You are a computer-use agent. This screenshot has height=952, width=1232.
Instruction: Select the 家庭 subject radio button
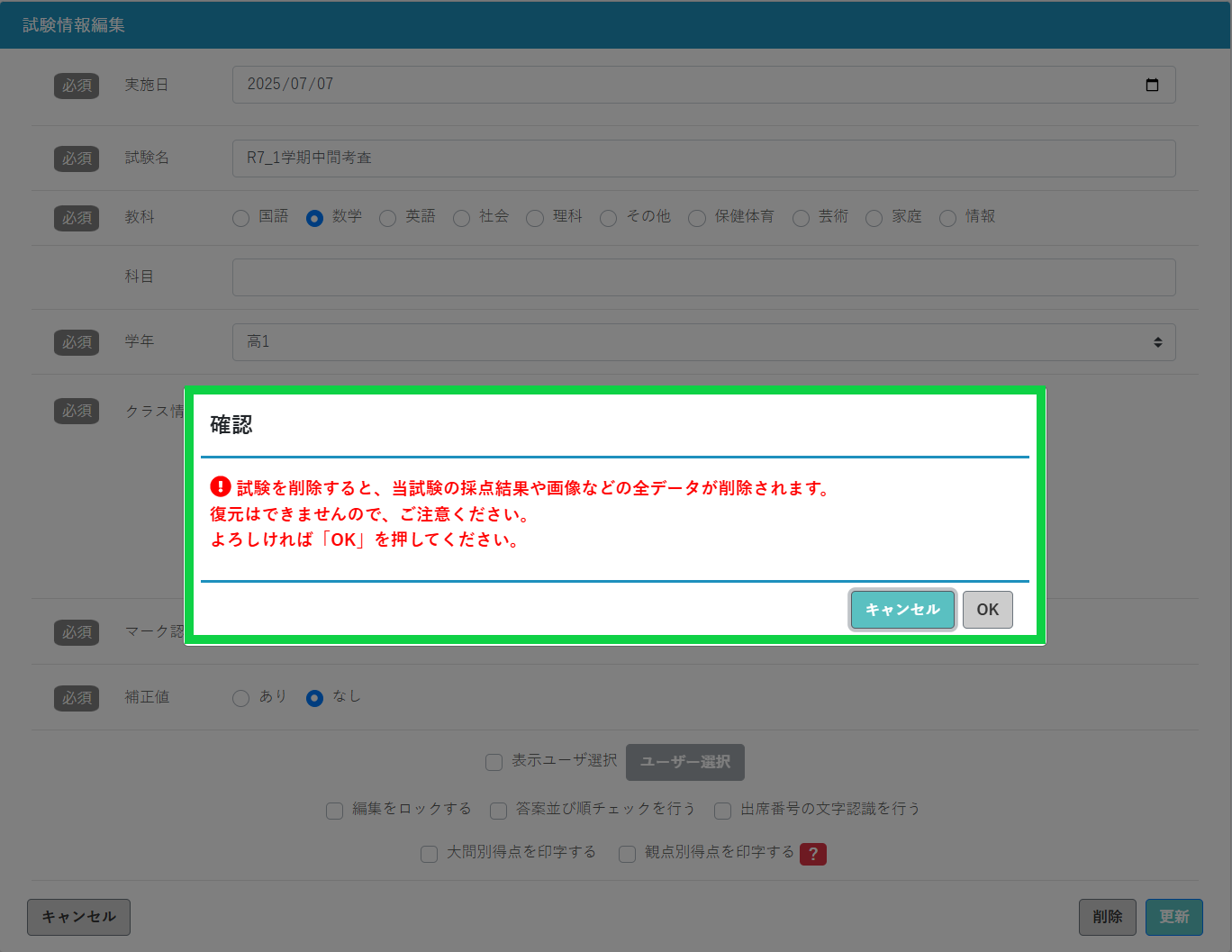tap(874, 218)
